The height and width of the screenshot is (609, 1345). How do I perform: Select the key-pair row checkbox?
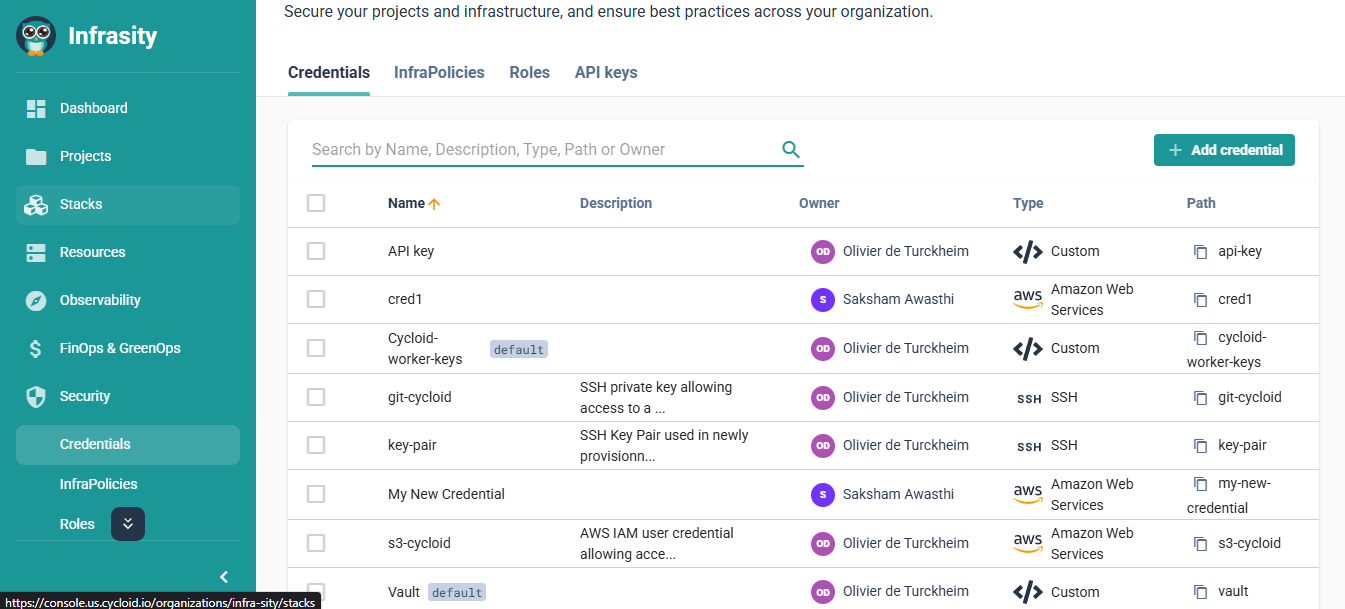click(x=316, y=445)
